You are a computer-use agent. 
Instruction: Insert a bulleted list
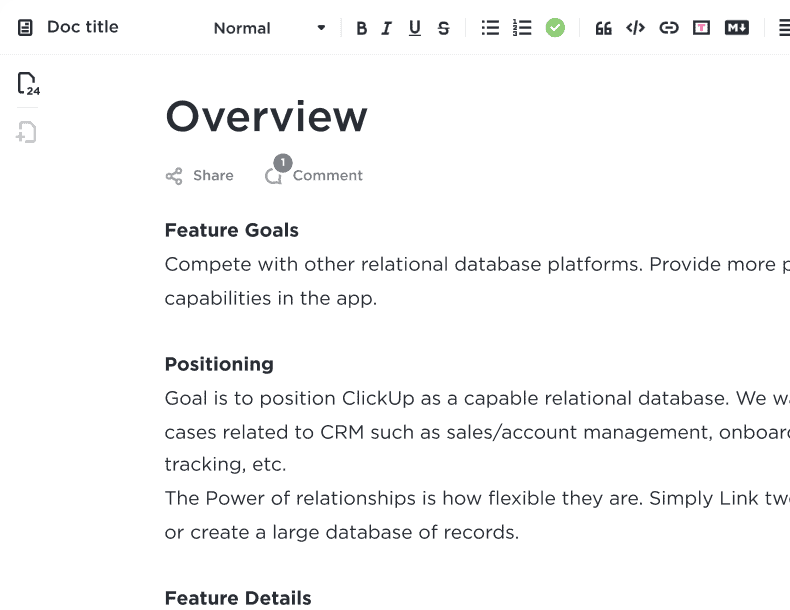tap(490, 28)
